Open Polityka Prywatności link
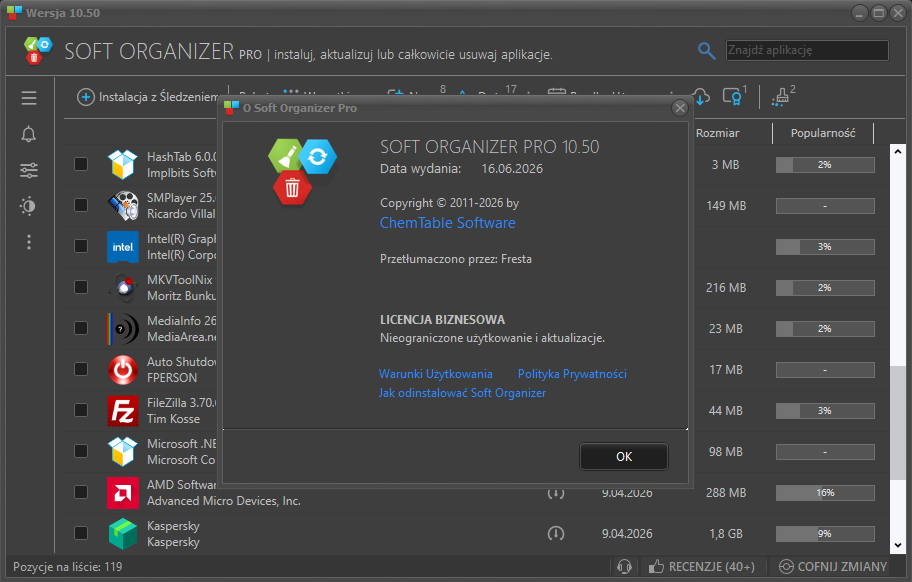The height and width of the screenshot is (582, 912). tap(572, 374)
